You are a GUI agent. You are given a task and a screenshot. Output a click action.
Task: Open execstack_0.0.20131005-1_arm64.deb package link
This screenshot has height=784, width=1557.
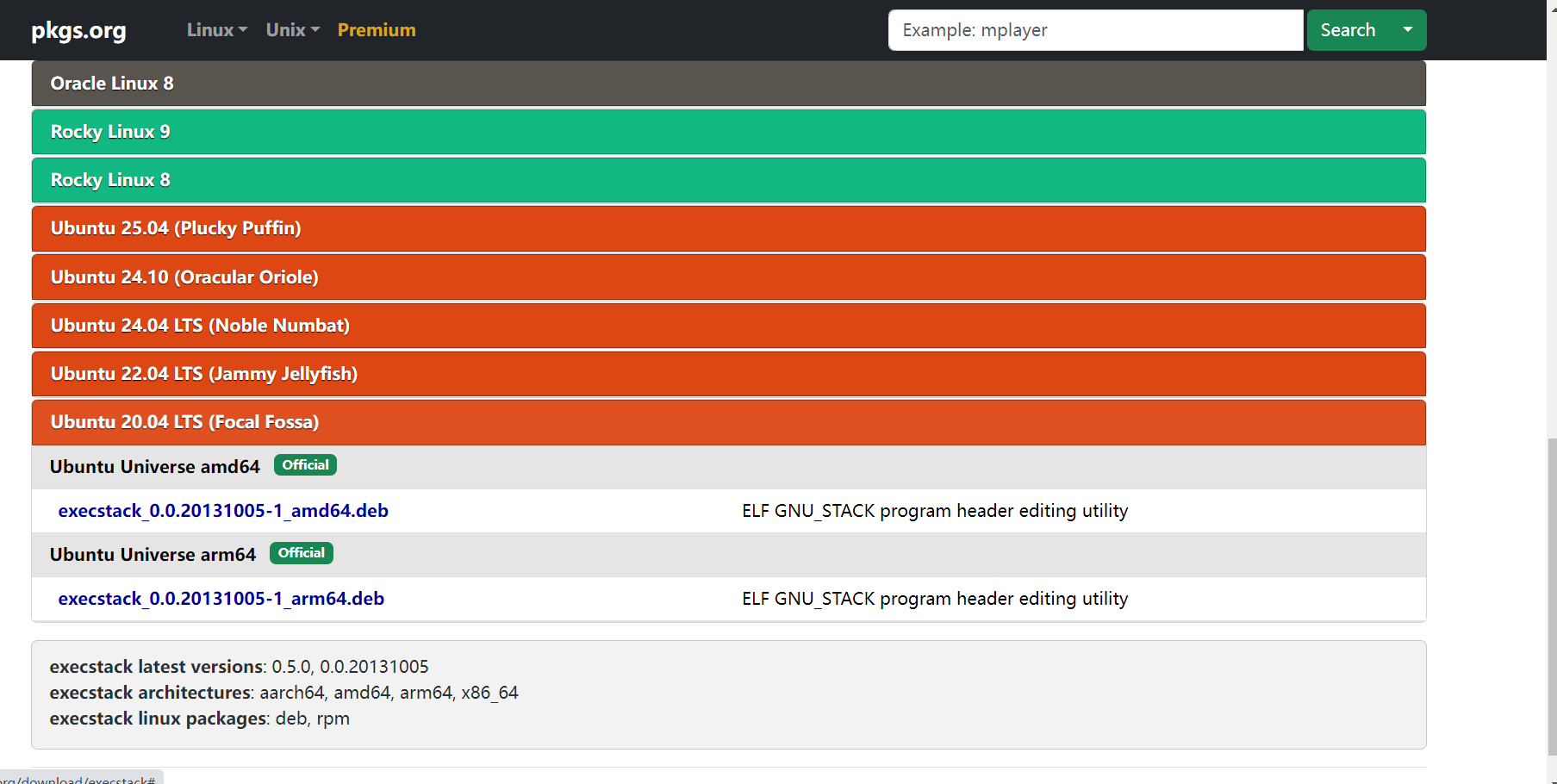[x=221, y=599]
